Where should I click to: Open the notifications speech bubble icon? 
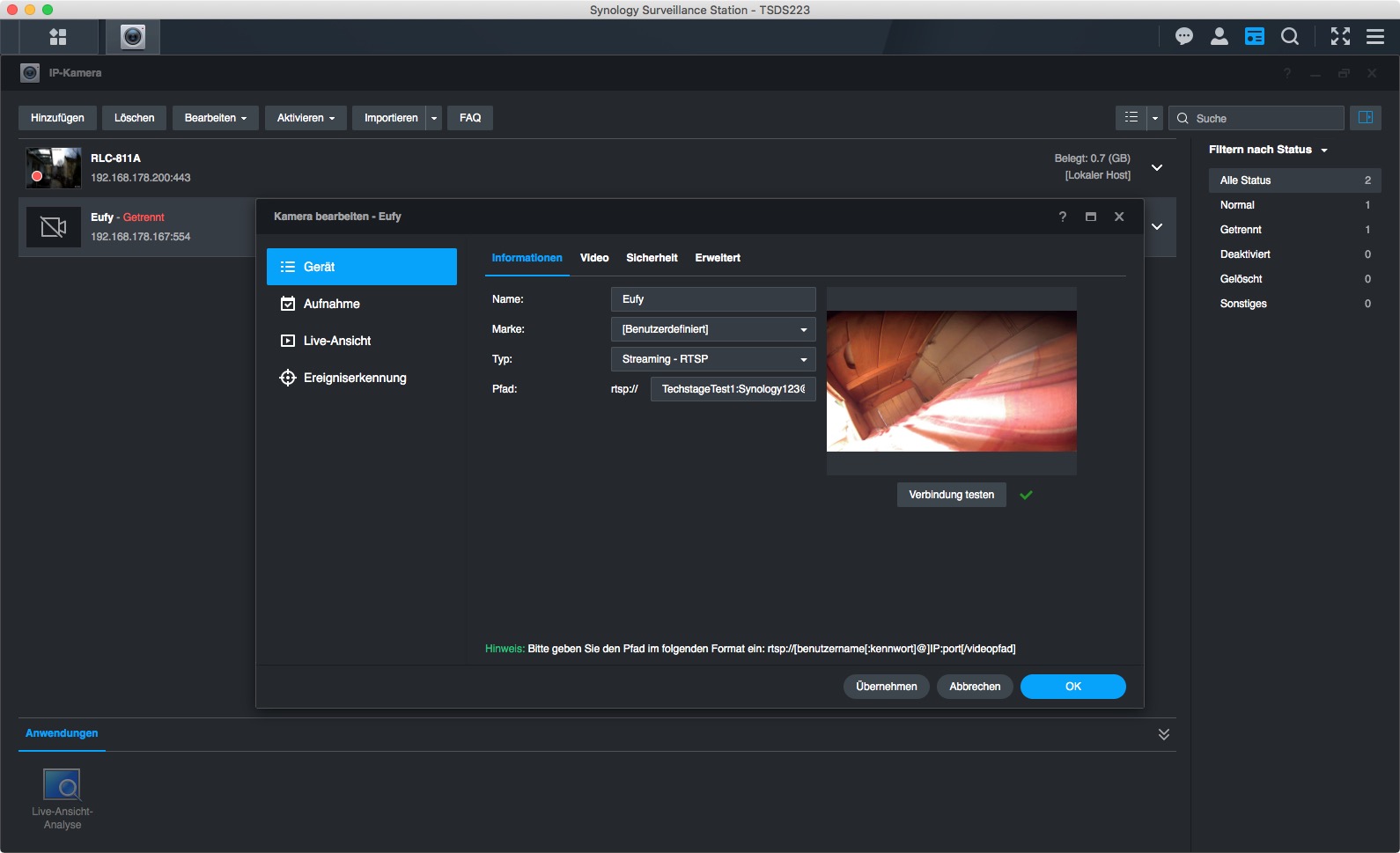(x=1183, y=36)
